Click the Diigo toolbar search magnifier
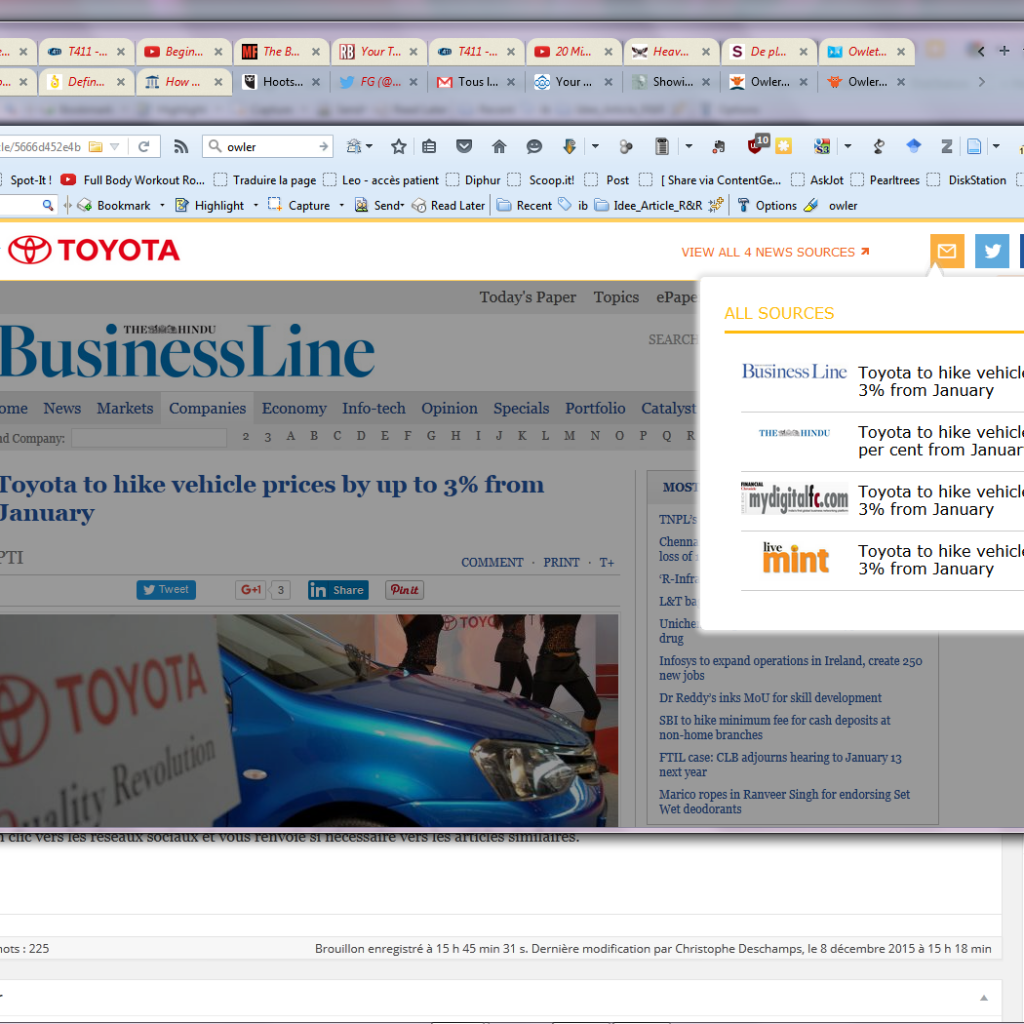Image resolution: width=1024 pixels, height=1024 pixels. tap(48, 206)
